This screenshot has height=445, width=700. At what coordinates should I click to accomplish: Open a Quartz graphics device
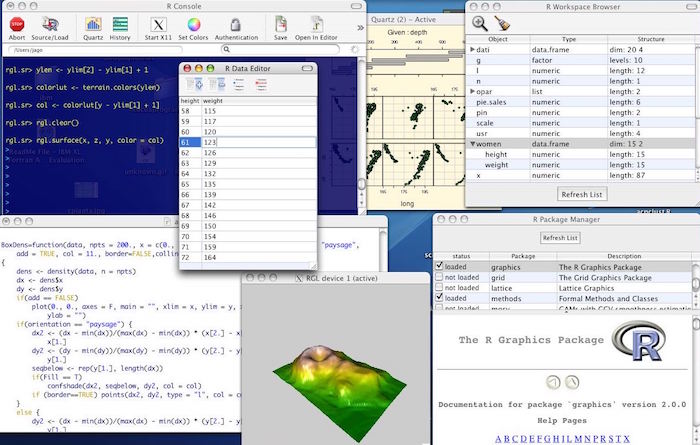tap(93, 23)
